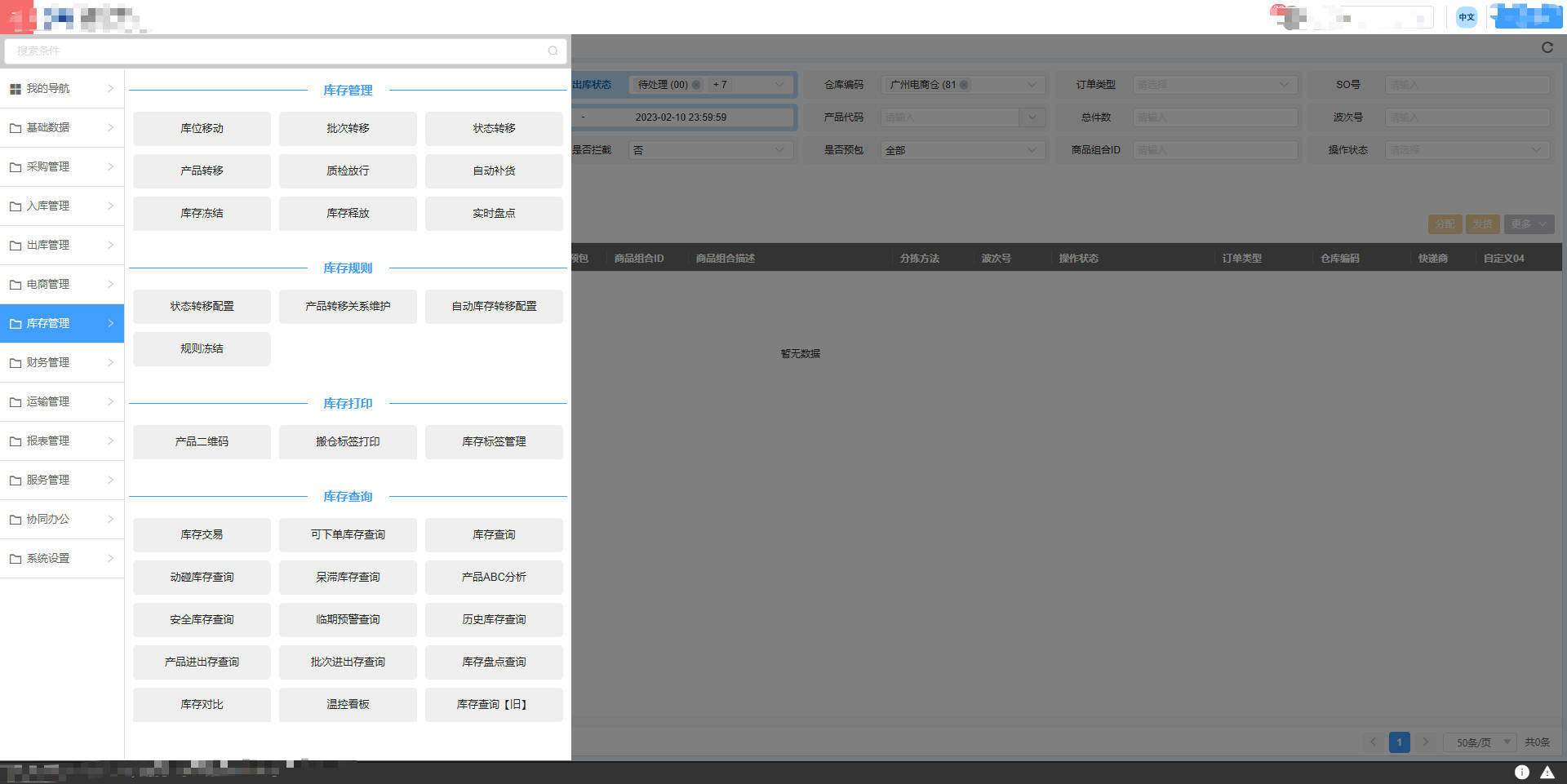Click the 分配 button

tap(1445, 224)
